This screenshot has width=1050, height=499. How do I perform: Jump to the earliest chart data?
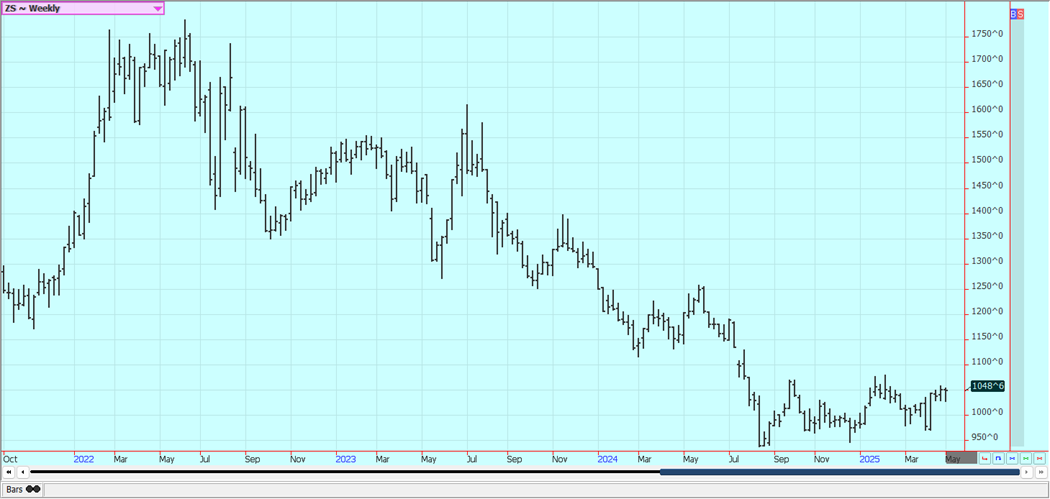pyautogui.click(x=9, y=472)
